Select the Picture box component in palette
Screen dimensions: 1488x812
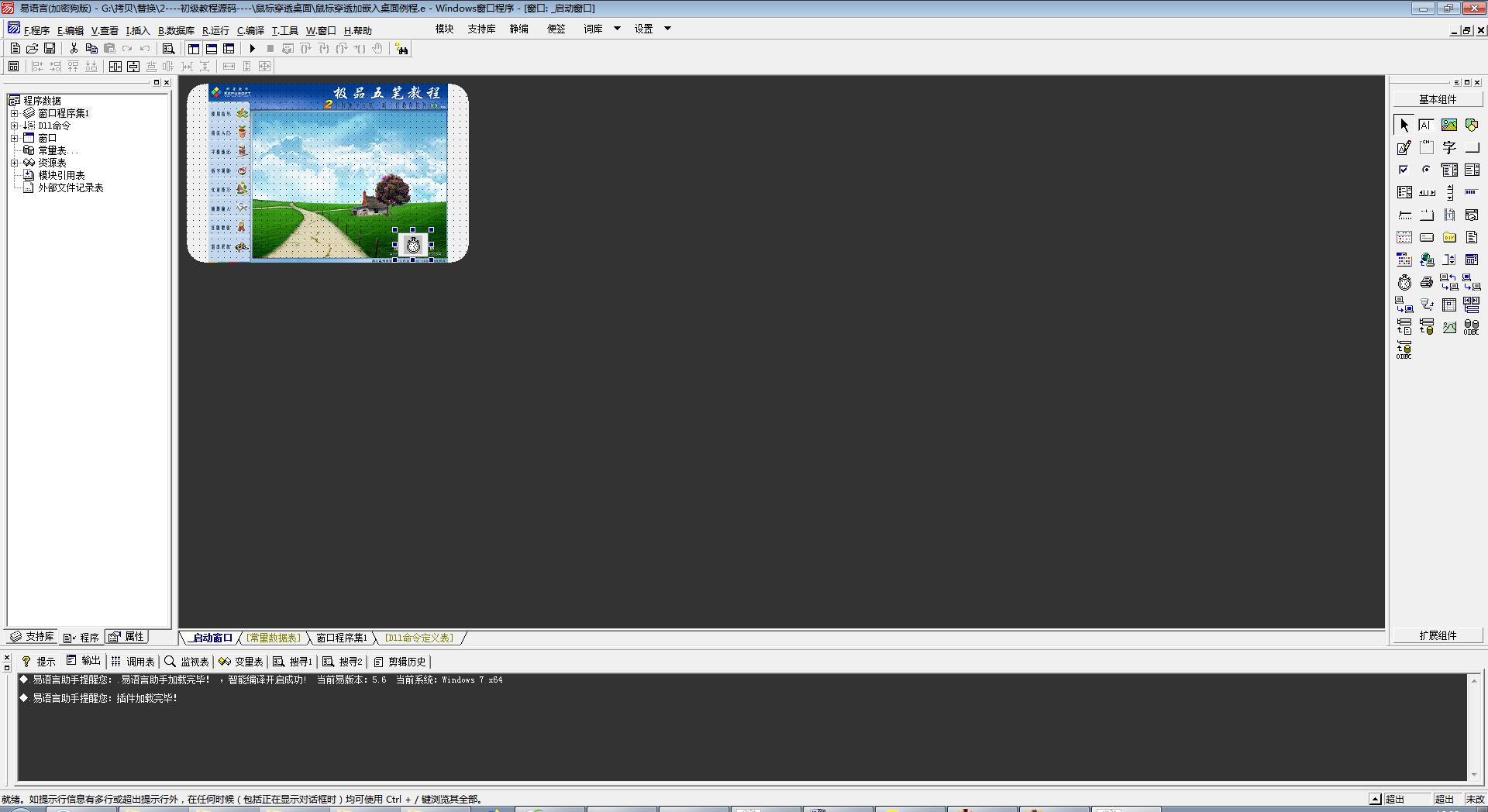tap(1448, 125)
